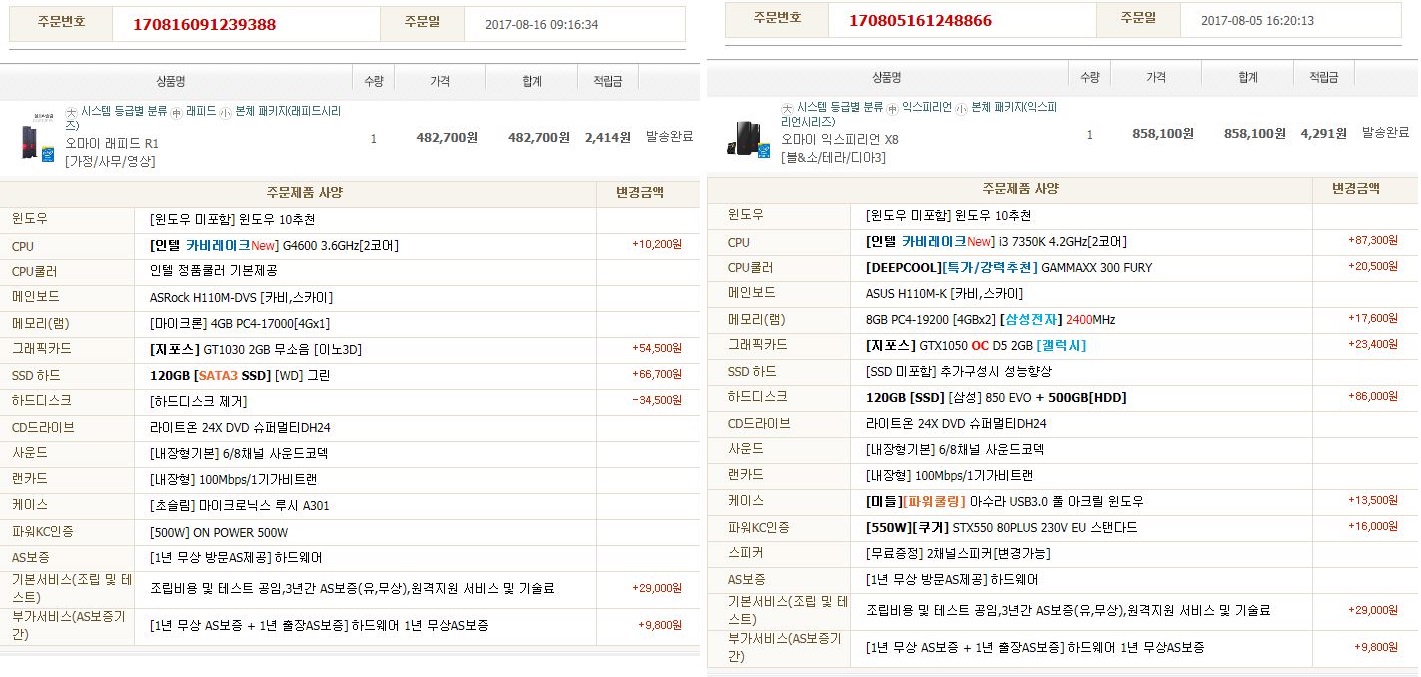Viewport: 1421px width, 677px height.
Task: Open the 익스피리언 category link
Action: [927, 107]
